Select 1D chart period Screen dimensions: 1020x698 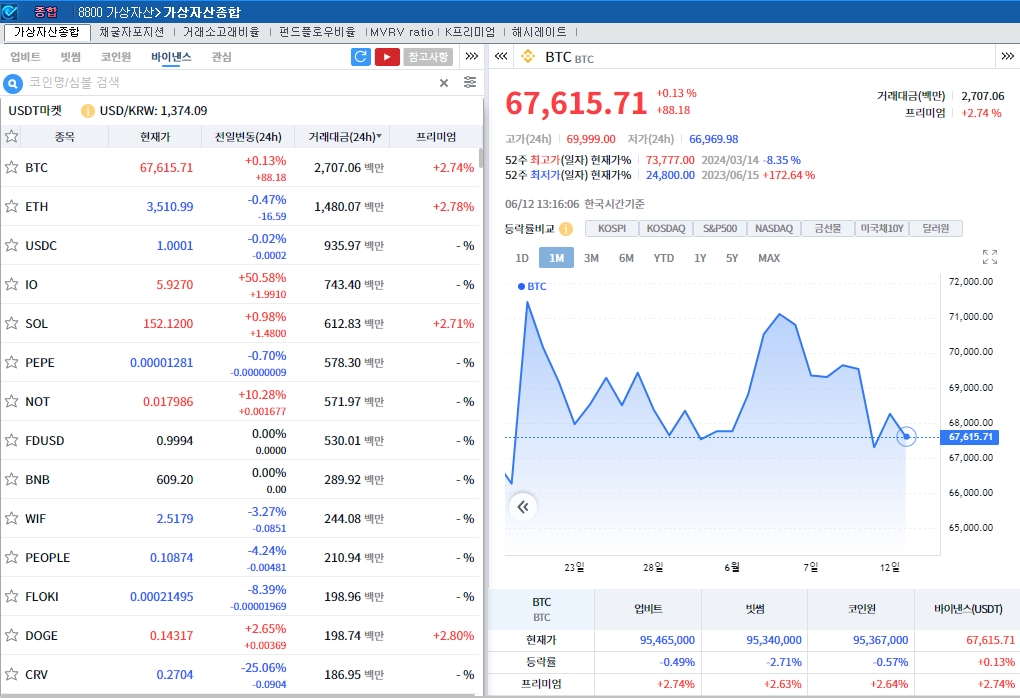pos(522,258)
